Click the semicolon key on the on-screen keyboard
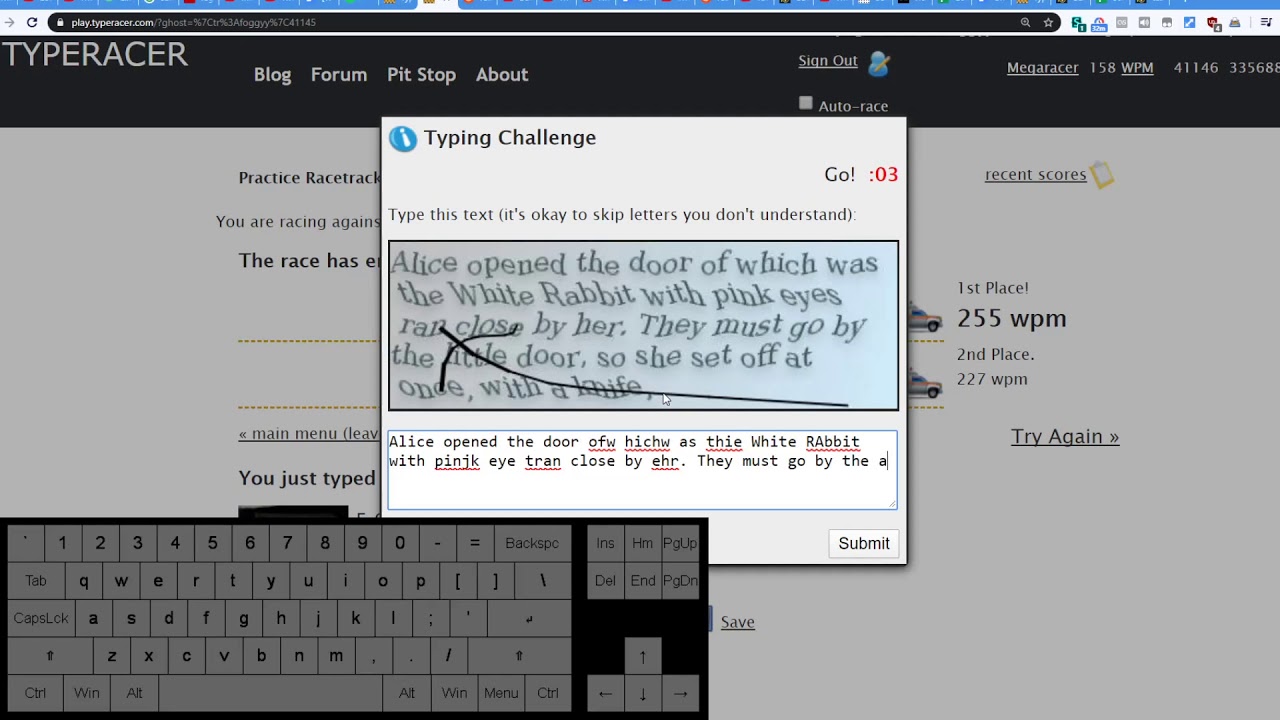The image size is (1280, 720). coord(430,618)
